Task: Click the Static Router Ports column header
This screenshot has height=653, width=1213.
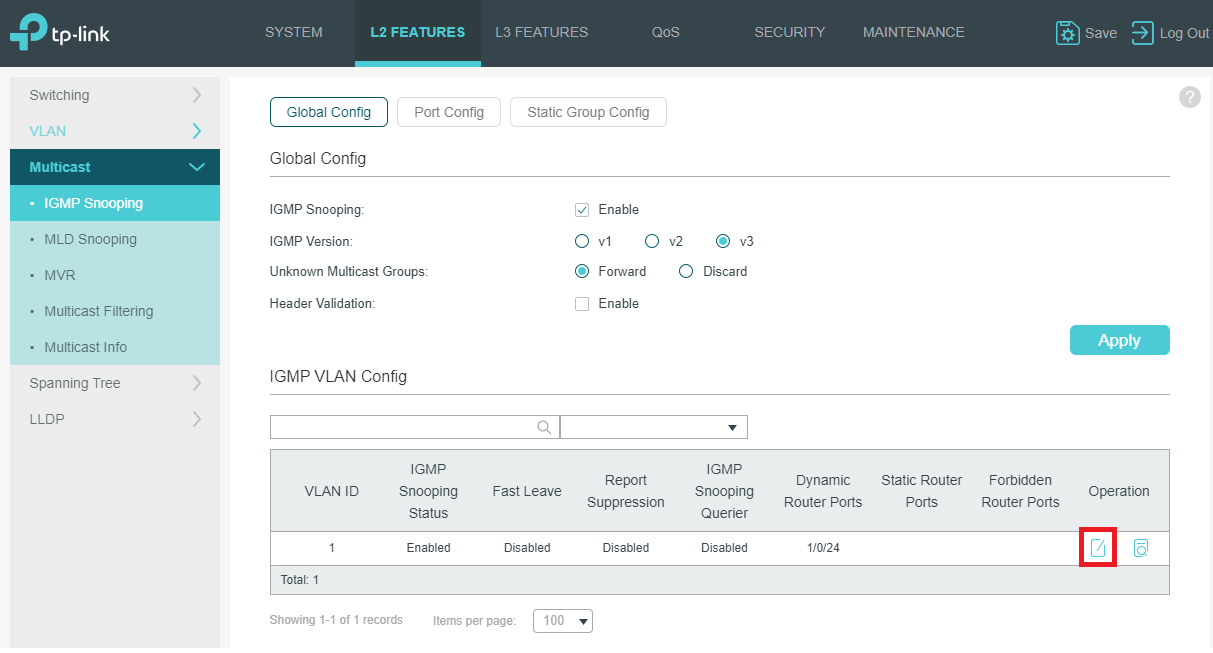Action: [x=922, y=491]
